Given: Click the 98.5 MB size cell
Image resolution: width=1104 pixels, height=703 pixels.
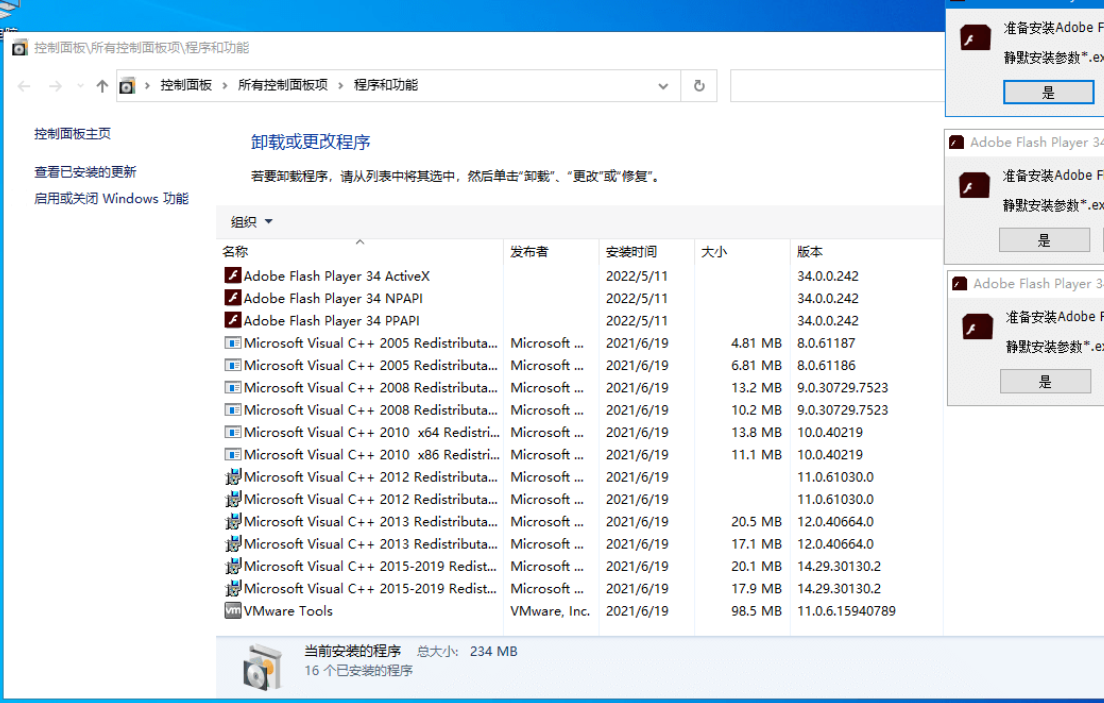Looking at the screenshot, I should click(x=756, y=611).
